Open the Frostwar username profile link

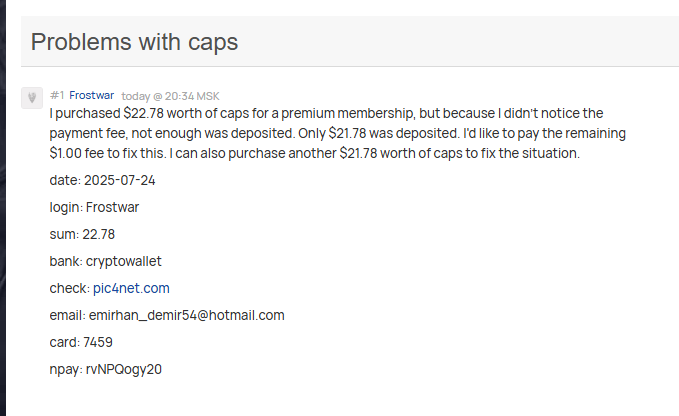click(92, 95)
